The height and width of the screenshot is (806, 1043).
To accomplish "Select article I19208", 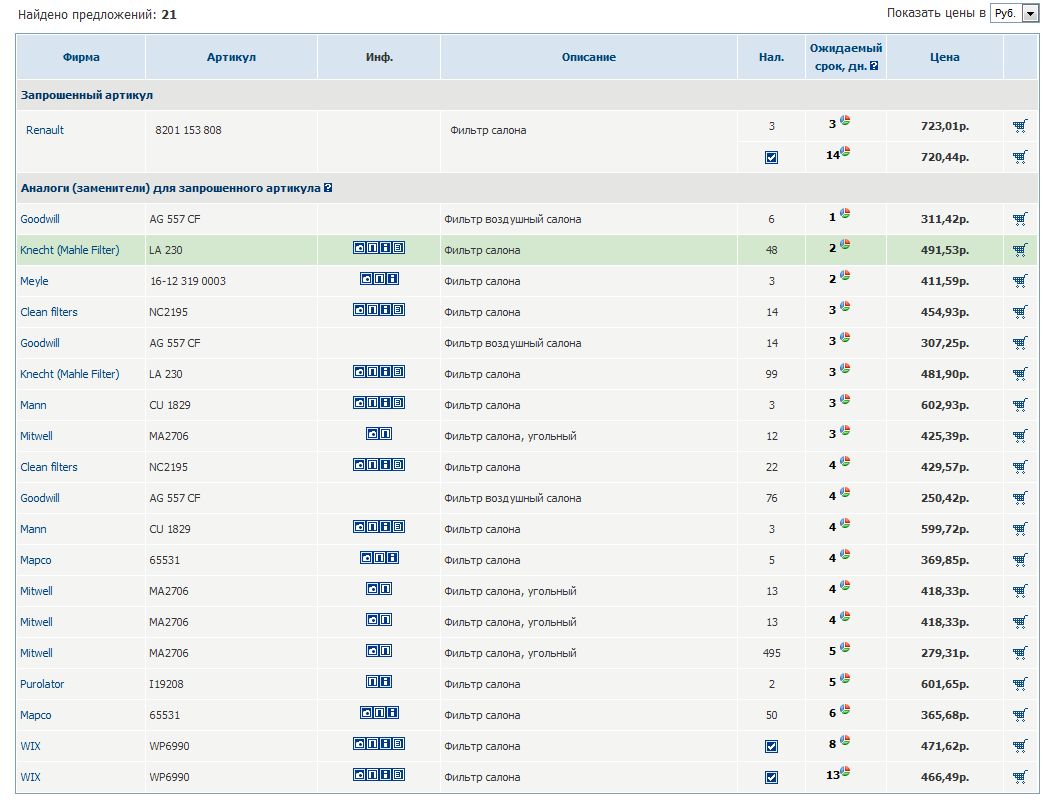I will tap(166, 684).
